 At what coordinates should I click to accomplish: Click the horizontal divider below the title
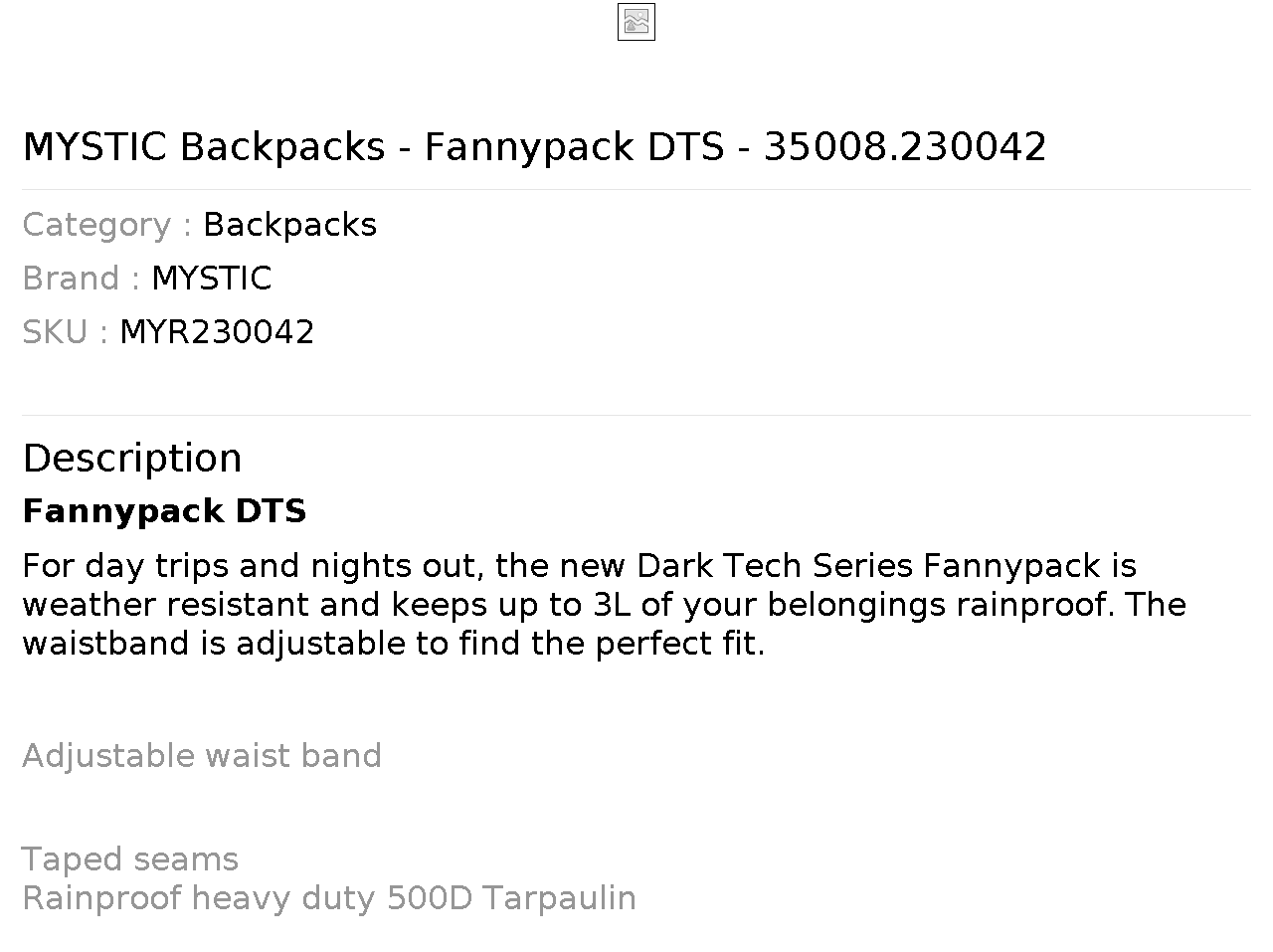[x=636, y=189]
